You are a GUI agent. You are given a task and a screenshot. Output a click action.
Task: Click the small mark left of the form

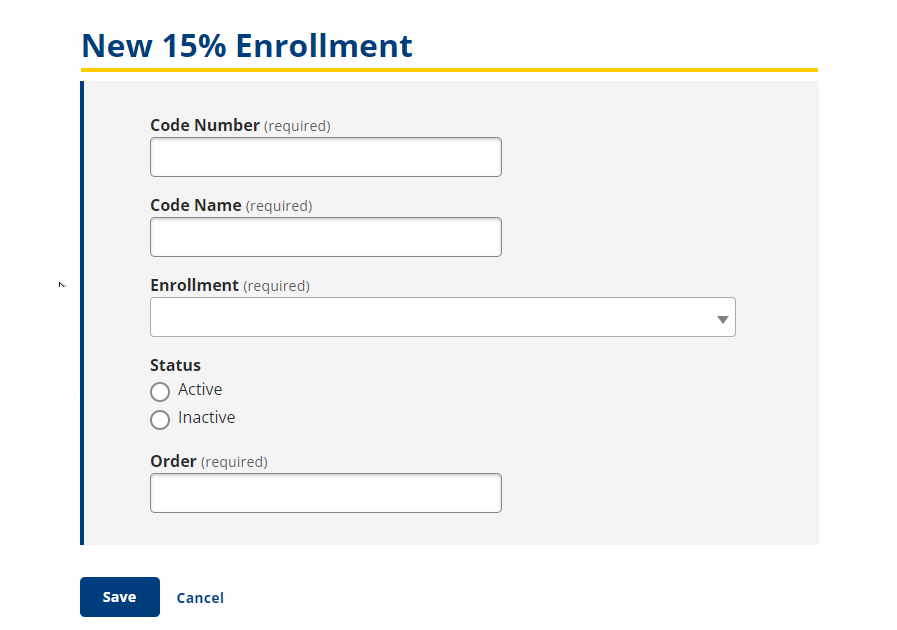[x=61, y=286]
